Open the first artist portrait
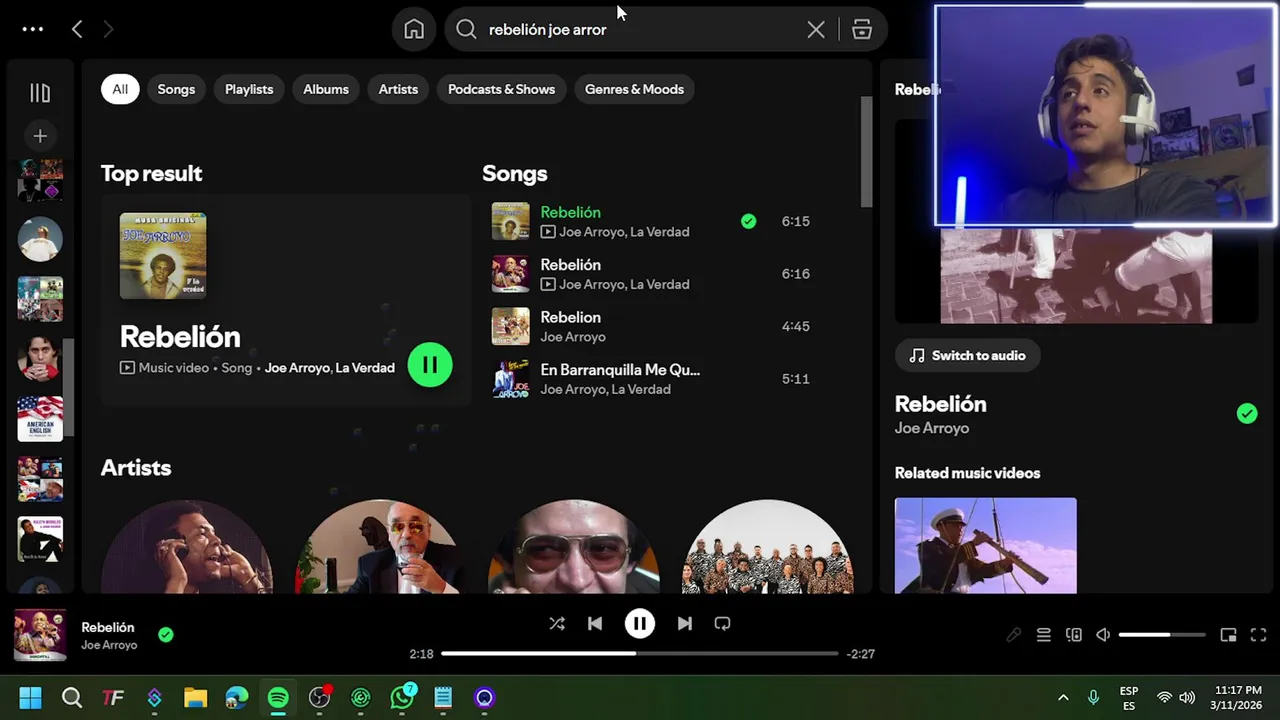 click(x=187, y=546)
